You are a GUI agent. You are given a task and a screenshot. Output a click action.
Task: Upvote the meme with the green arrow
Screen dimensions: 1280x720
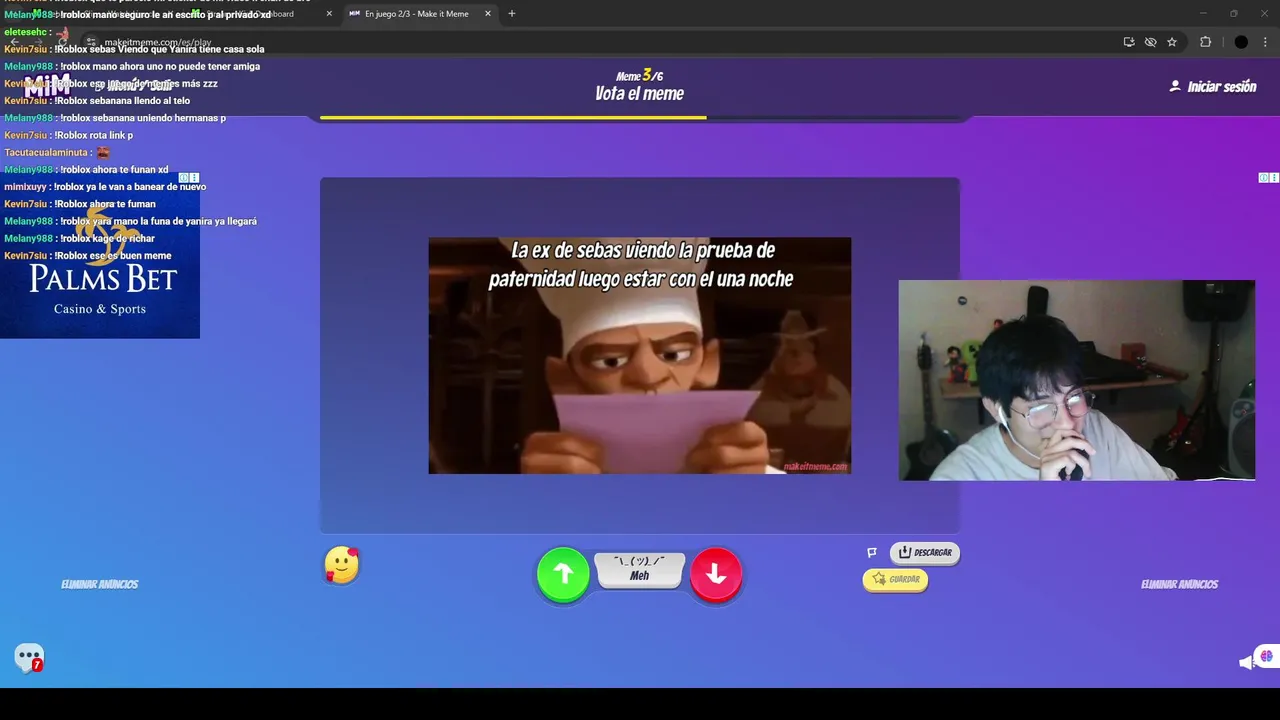[563, 574]
